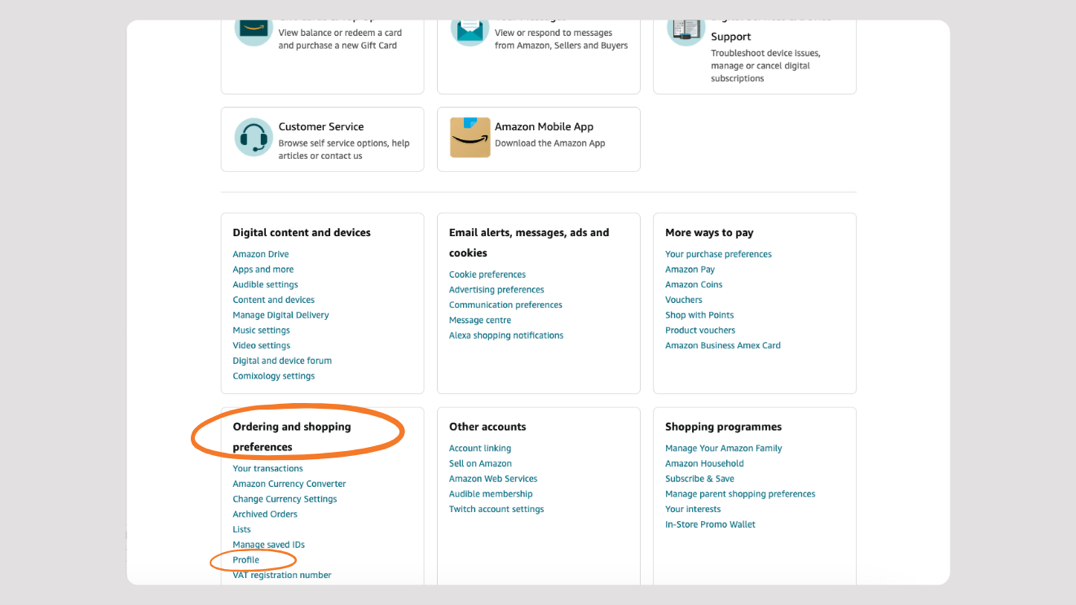Viewport: 1076px width, 605px height.
Task: Open Message centre link
Action: 480,320
